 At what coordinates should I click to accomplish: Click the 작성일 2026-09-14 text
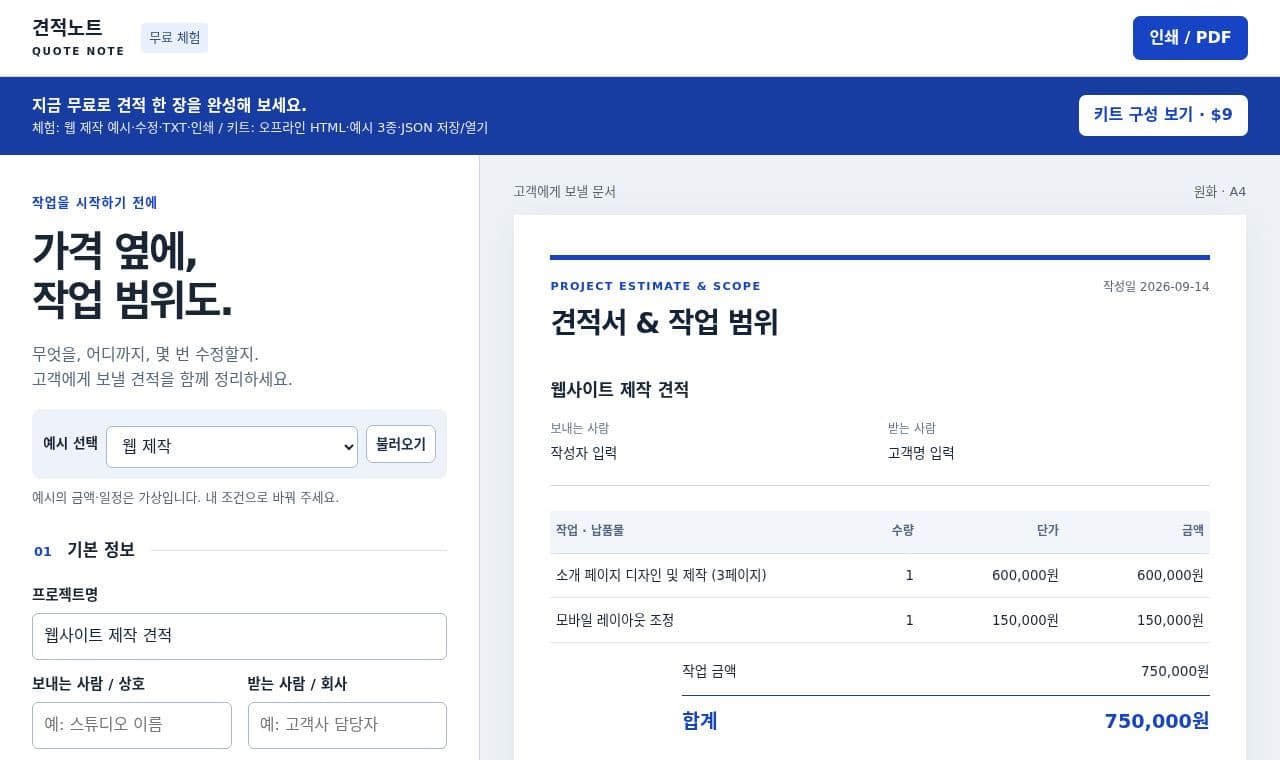(1156, 287)
